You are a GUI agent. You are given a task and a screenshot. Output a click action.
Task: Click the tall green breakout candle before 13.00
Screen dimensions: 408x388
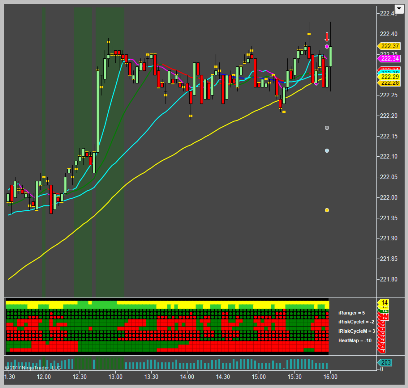pyautogui.click(x=98, y=110)
